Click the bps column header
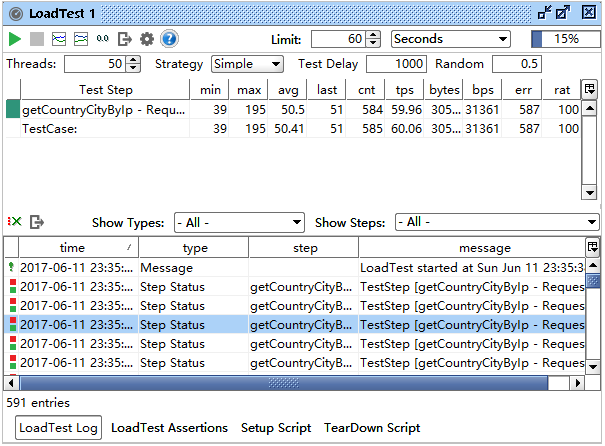 click(482, 90)
